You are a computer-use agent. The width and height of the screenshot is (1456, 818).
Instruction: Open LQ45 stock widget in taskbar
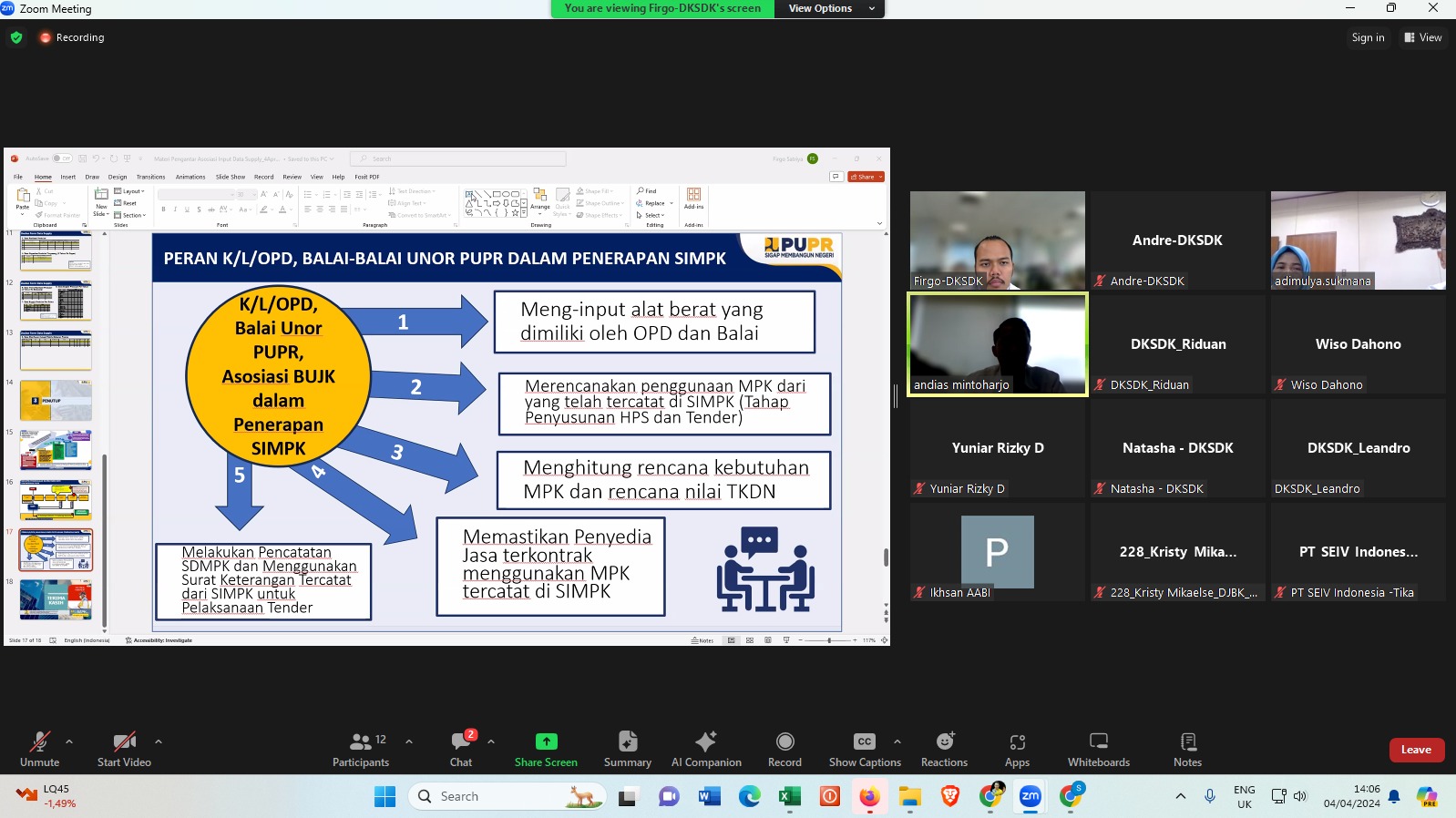click(x=46, y=796)
